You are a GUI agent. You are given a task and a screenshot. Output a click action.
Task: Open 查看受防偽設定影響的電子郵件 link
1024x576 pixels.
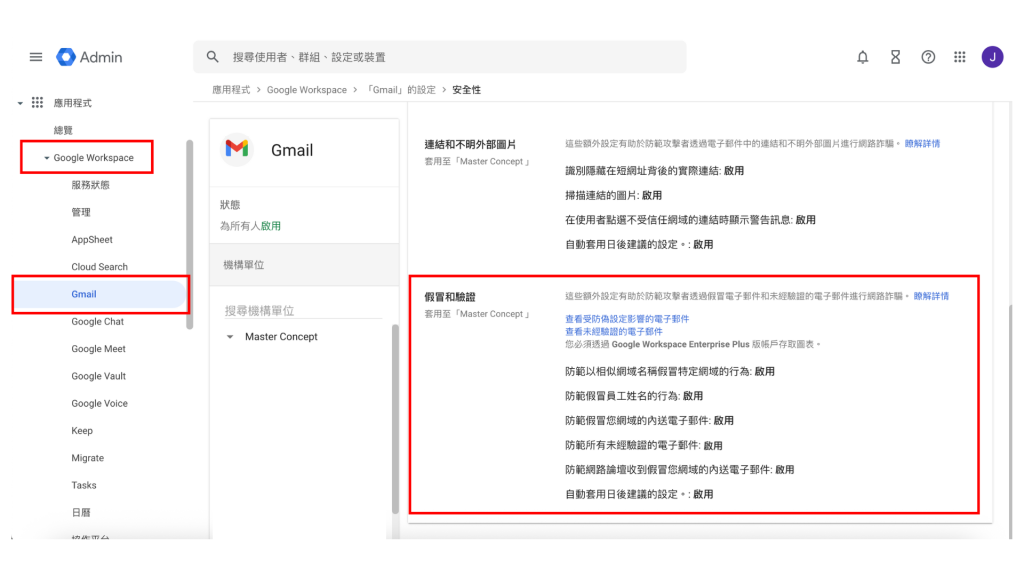tap(627, 319)
